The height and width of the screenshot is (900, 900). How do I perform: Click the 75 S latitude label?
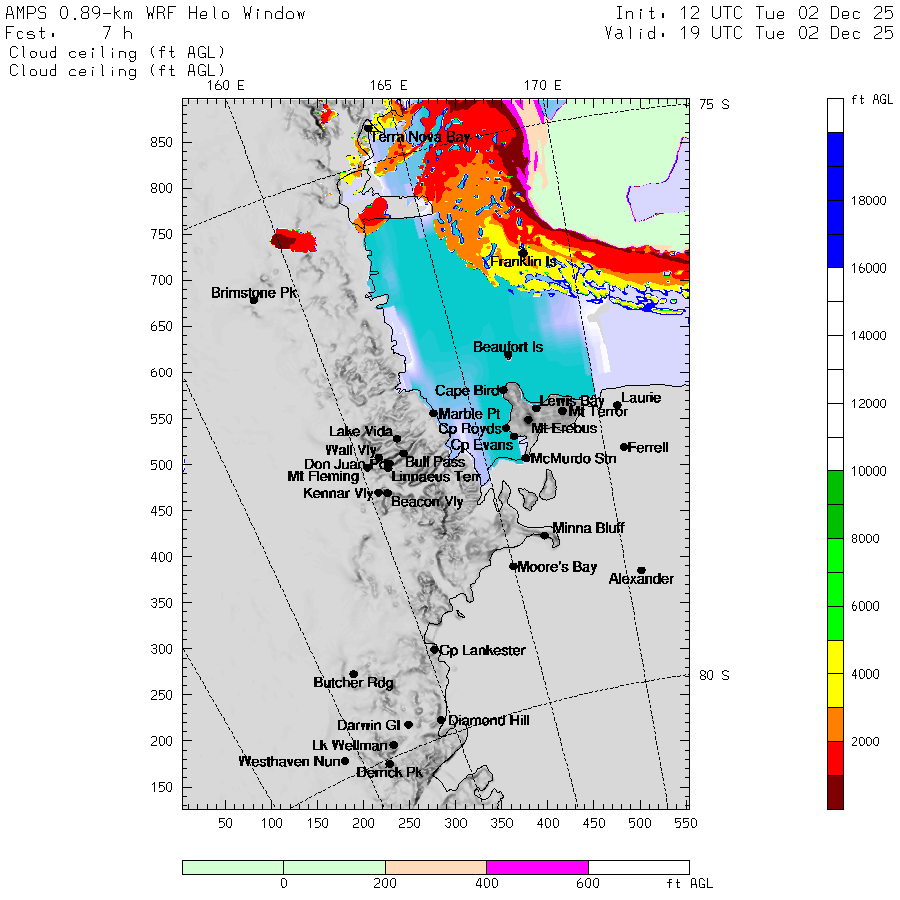click(x=714, y=104)
